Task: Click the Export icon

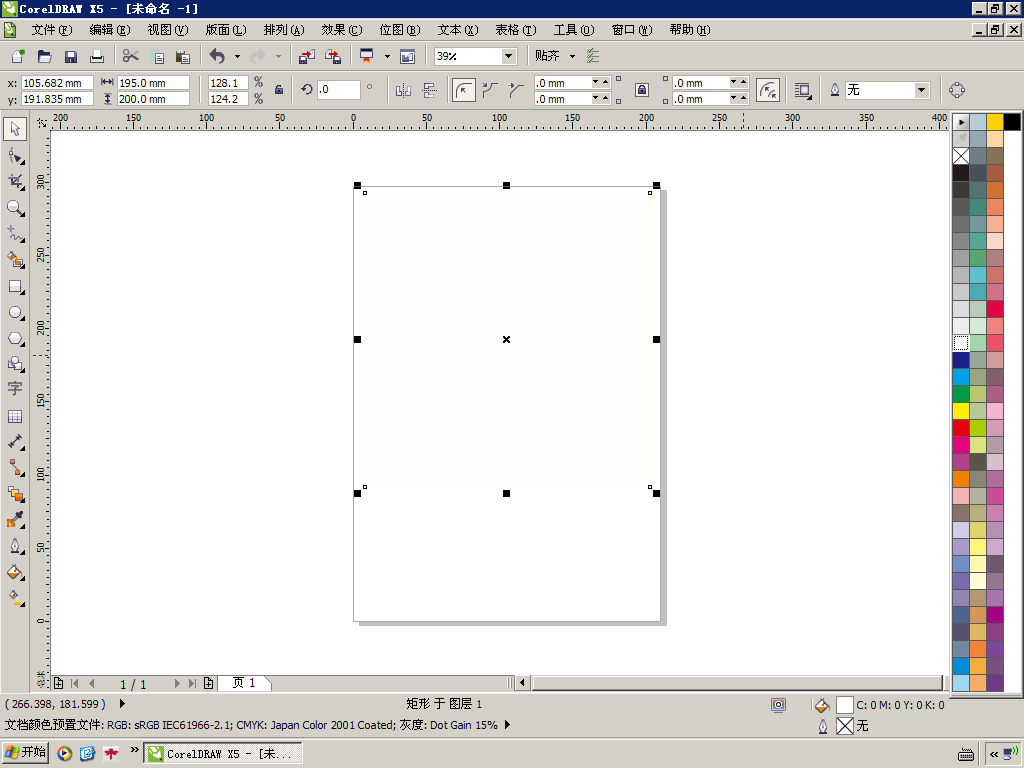Action: (333, 56)
